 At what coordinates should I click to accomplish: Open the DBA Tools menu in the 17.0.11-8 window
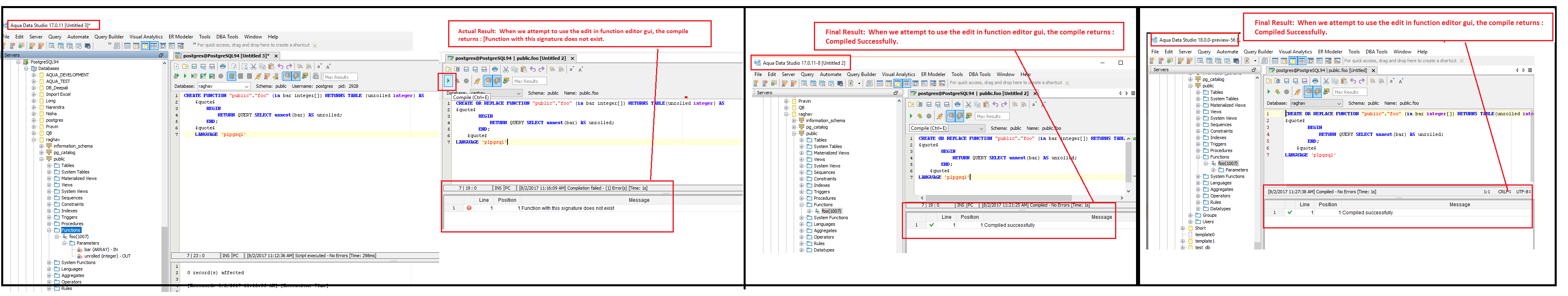980,74
